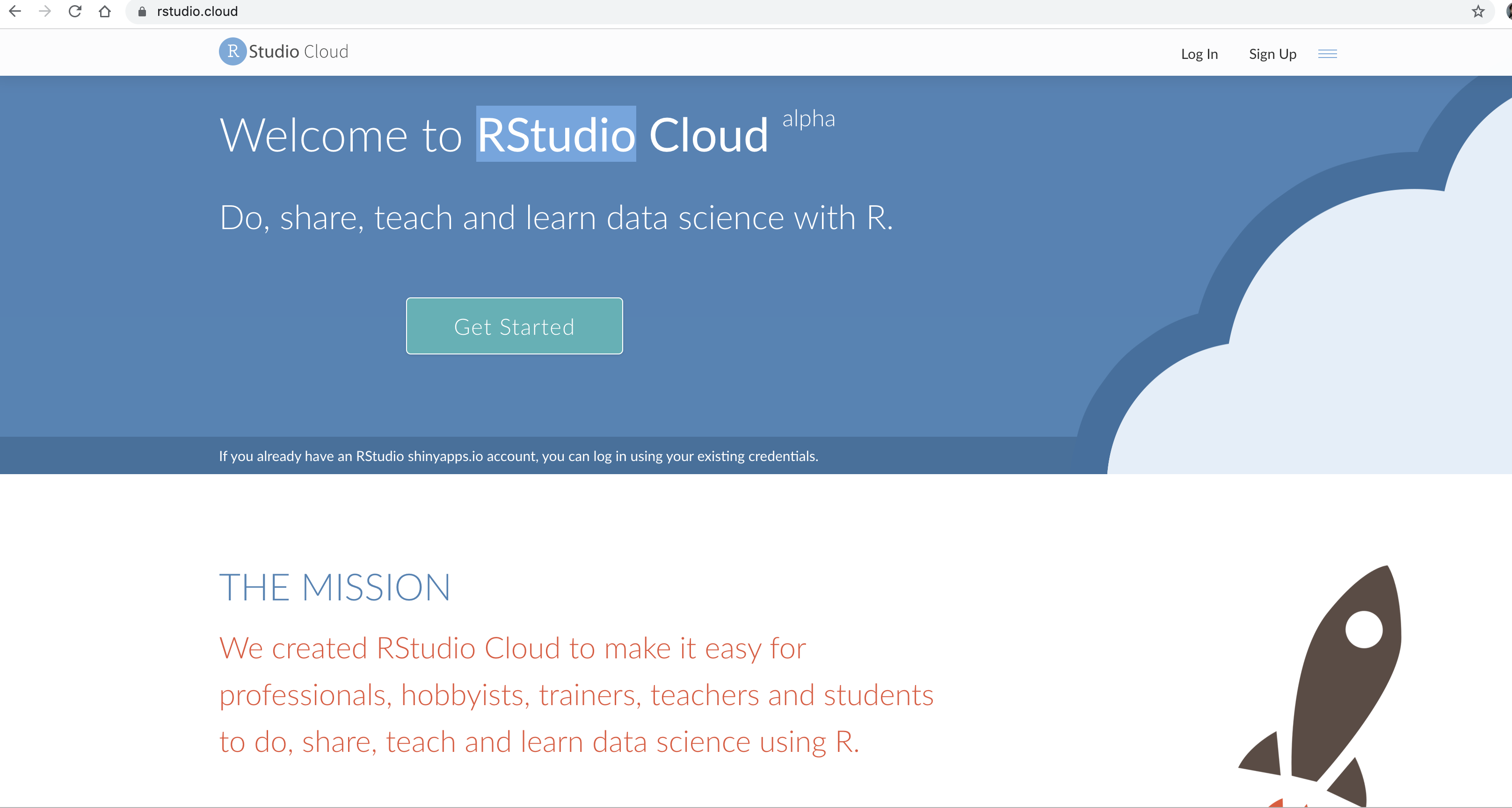Click THE MISSION heading

(x=334, y=587)
